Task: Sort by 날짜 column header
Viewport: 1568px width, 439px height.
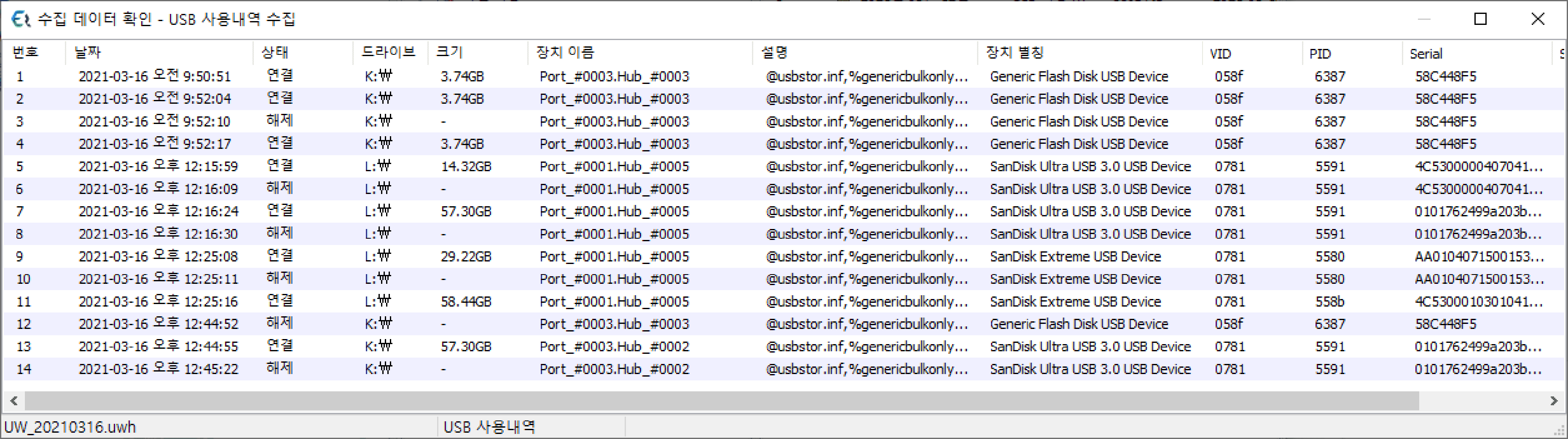Action: [x=159, y=52]
